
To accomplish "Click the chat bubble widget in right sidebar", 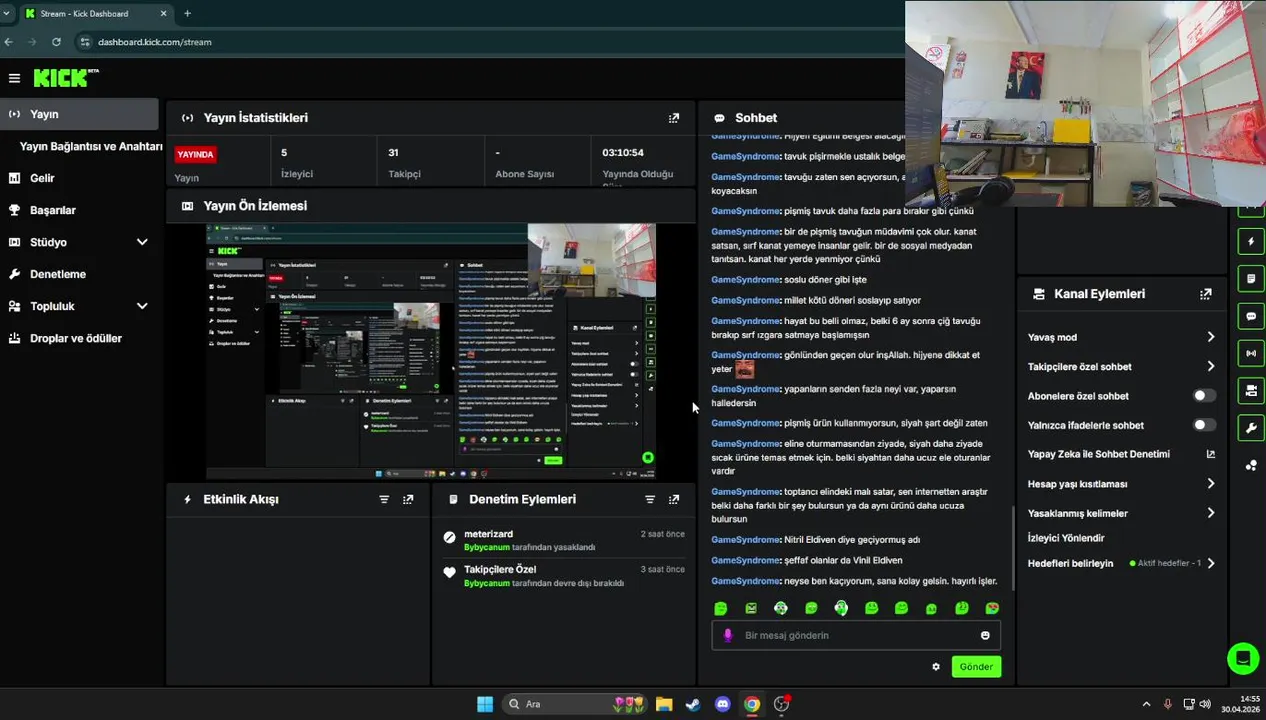I will (x=1251, y=316).
